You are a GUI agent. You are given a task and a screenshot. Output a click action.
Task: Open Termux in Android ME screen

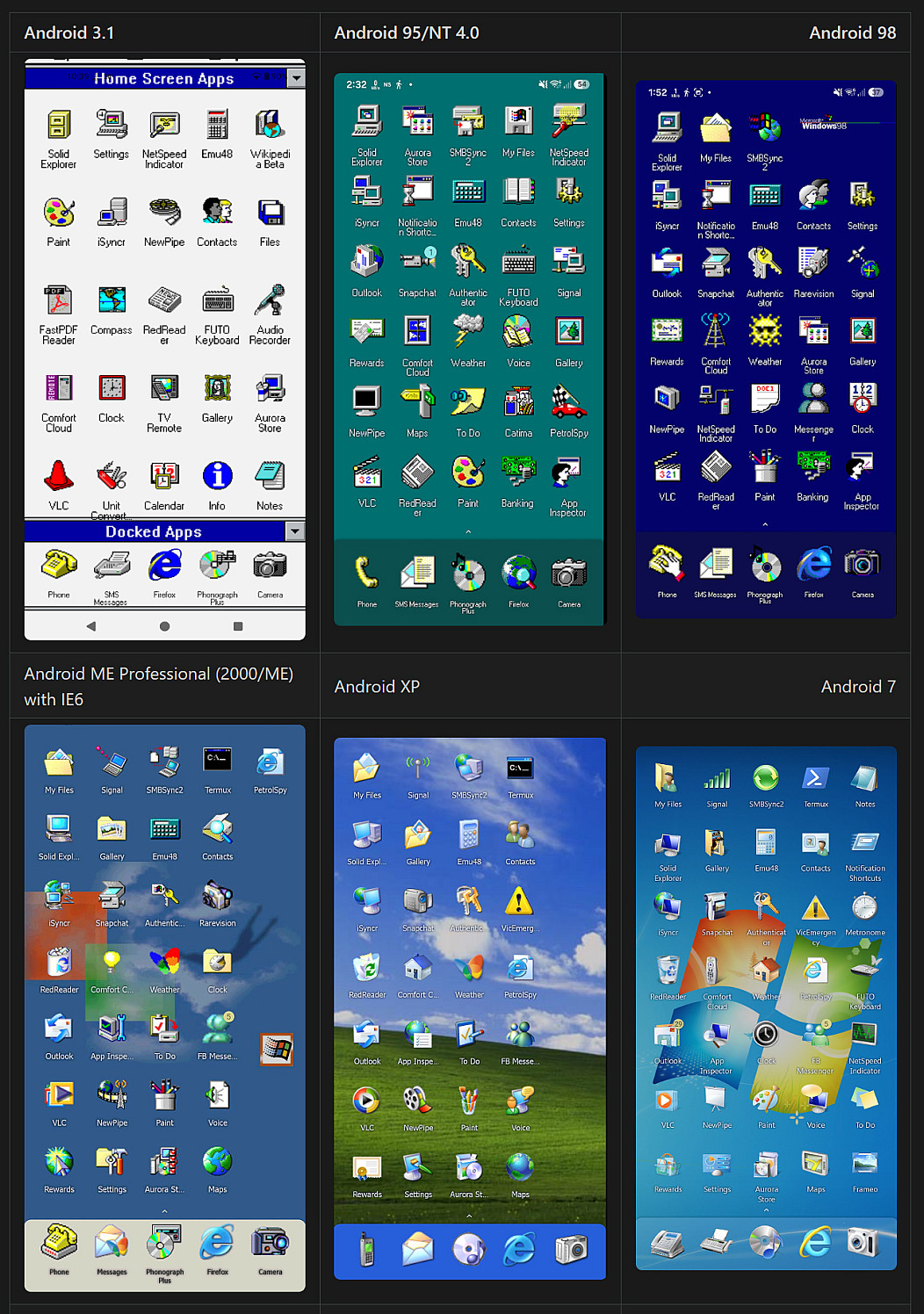[x=217, y=759]
